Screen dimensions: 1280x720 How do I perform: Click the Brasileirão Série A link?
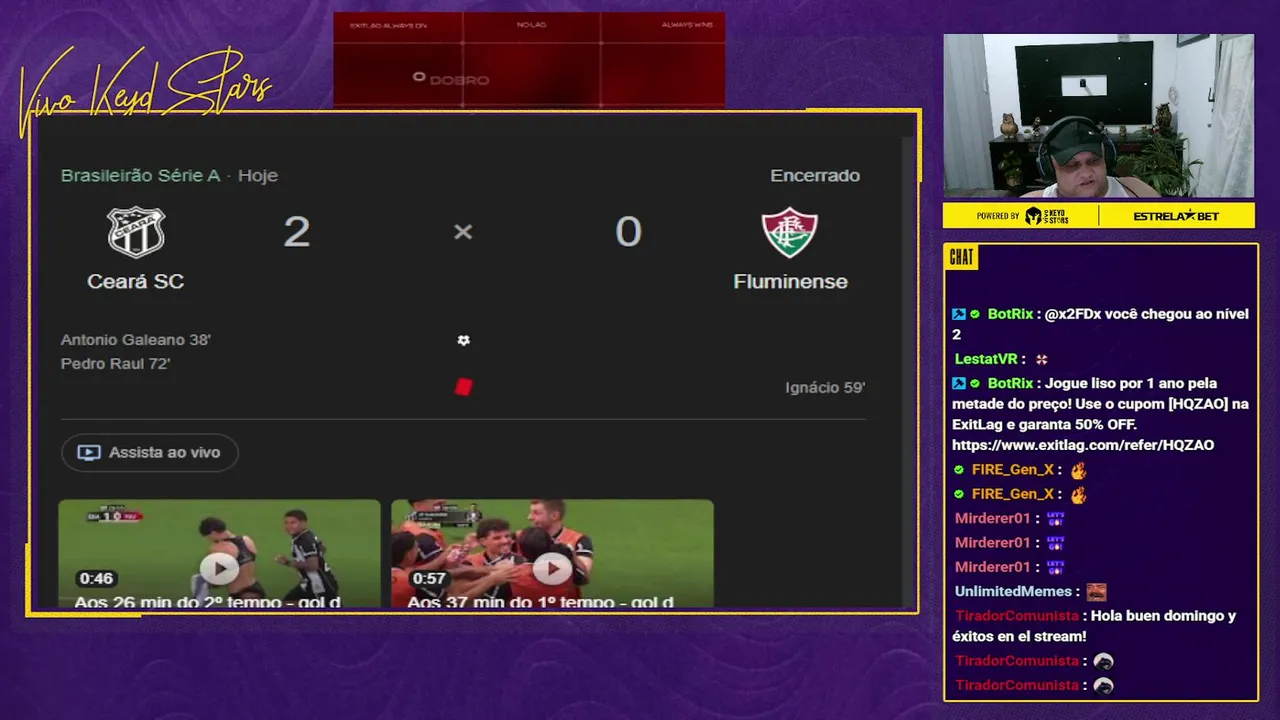pyautogui.click(x=140, y=176)
